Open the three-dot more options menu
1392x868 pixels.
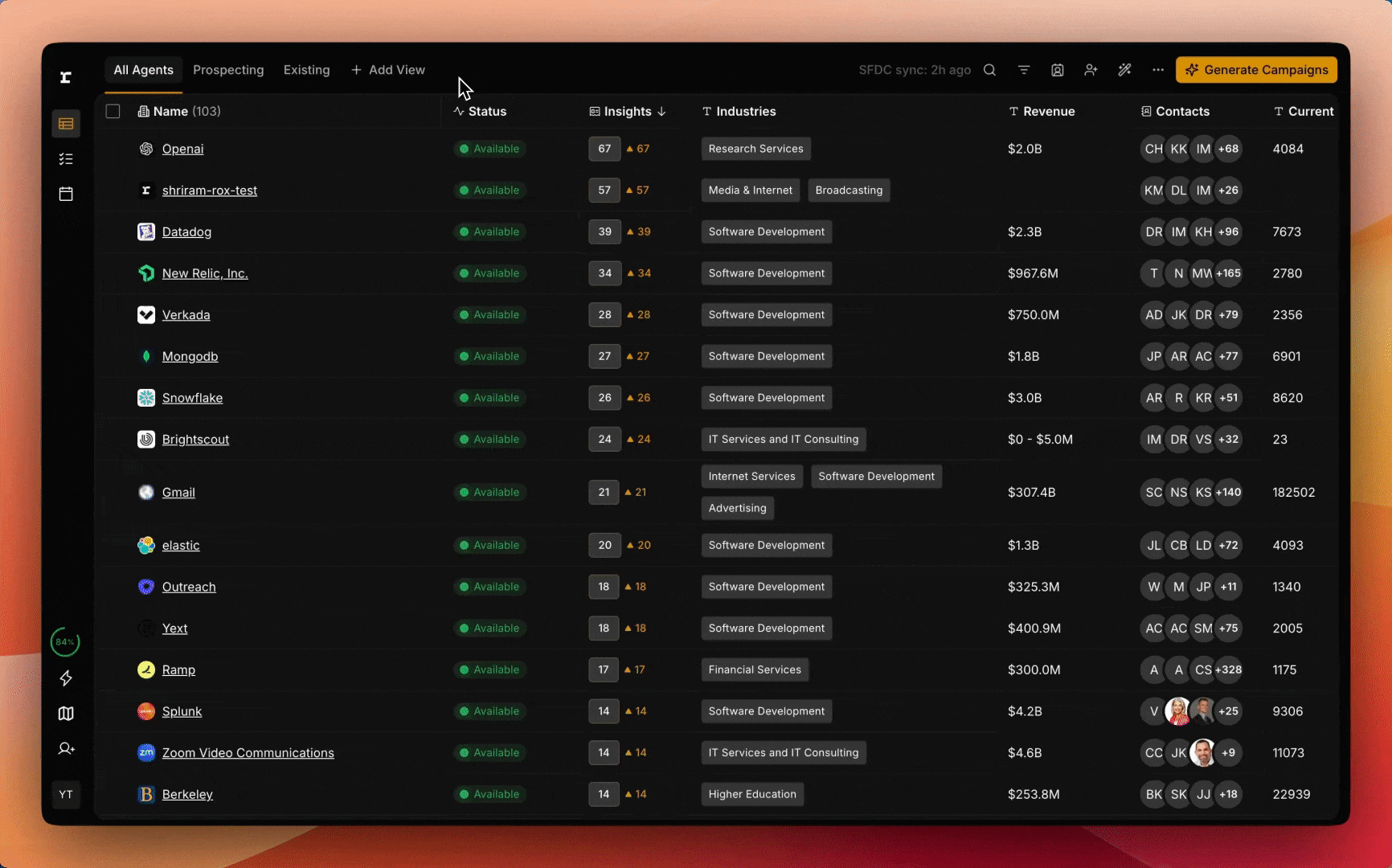tap(1157, 70)
